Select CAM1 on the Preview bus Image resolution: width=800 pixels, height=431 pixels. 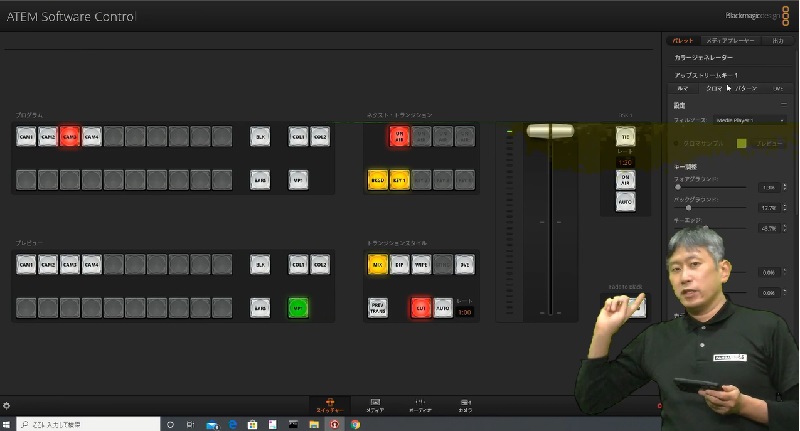point(26,265)
